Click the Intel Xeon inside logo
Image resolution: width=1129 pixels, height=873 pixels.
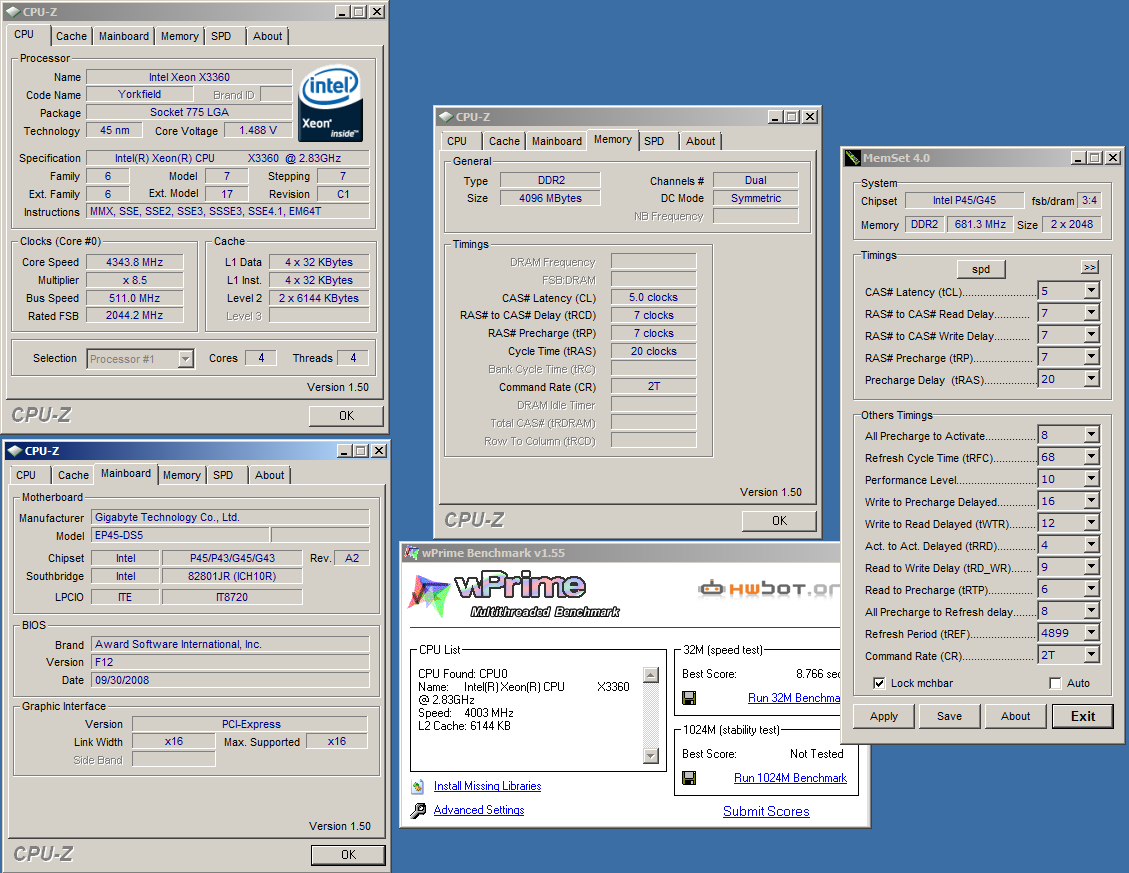[330, 104]
